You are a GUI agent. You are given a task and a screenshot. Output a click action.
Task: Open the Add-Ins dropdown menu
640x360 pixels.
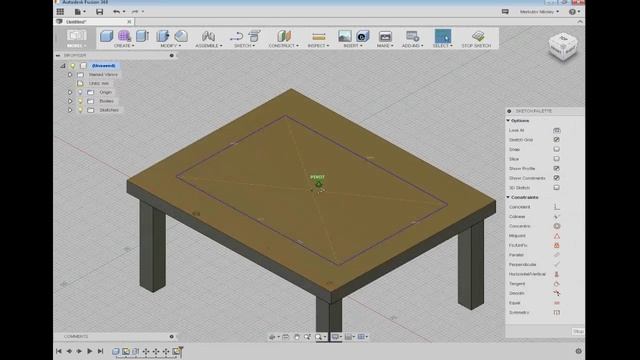[x=413, y=46]
